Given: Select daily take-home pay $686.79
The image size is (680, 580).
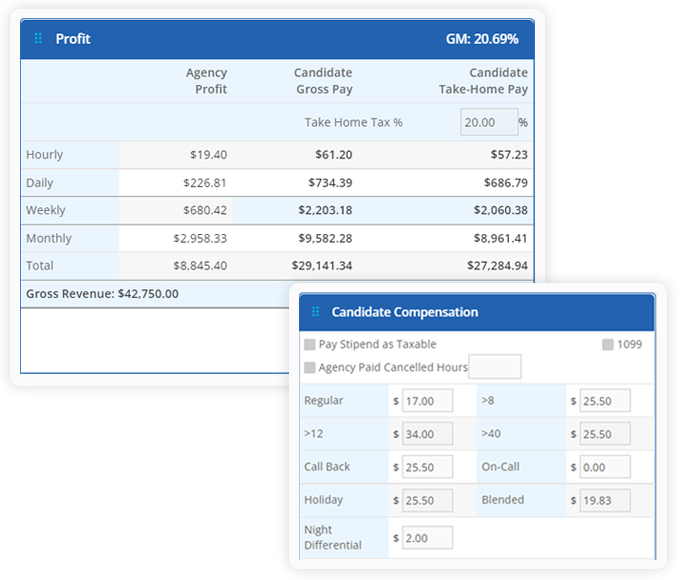Looking at the screenshot, I should point(506,183).
